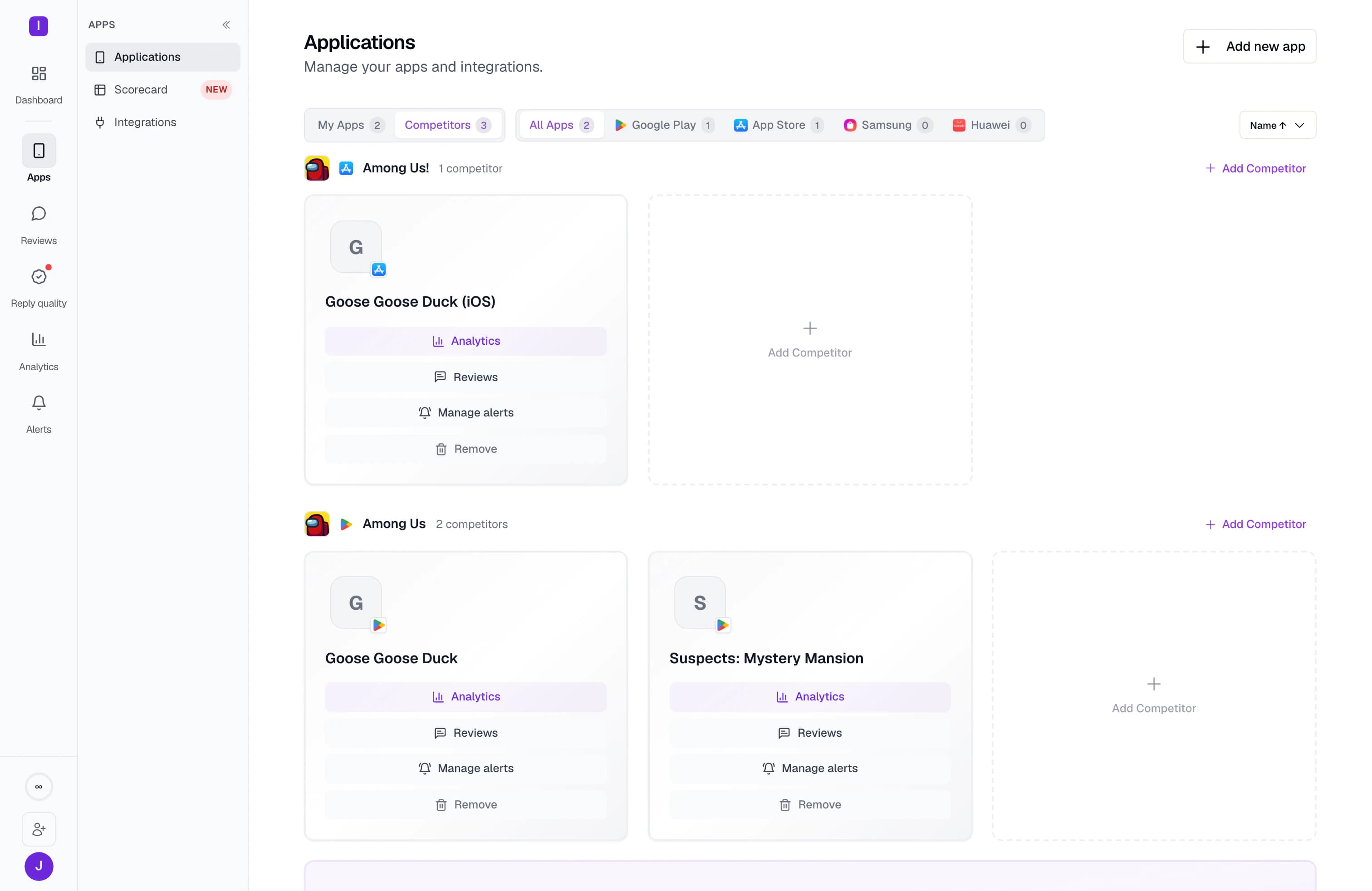Viewport: 1372px width, 891px height.
Task: Click the Among Us! iOS app icon
Action: 317,168
